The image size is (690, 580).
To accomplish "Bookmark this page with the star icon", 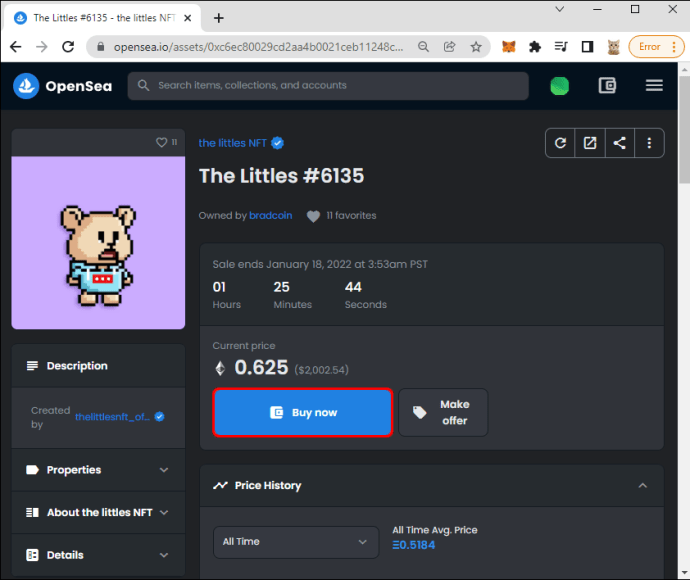I will (x=476, y=47).
